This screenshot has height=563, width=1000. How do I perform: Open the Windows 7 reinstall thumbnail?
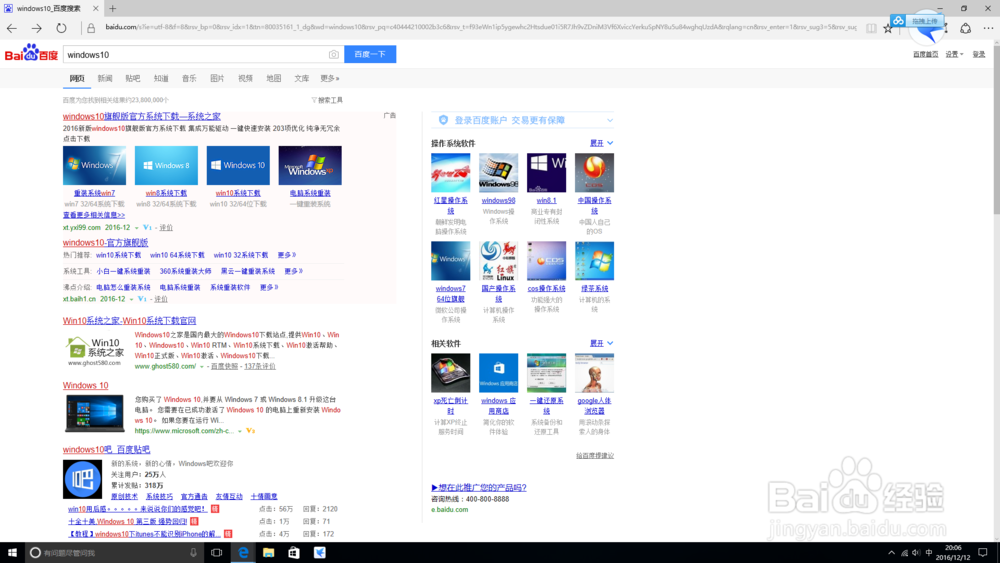tap(94, 165)
